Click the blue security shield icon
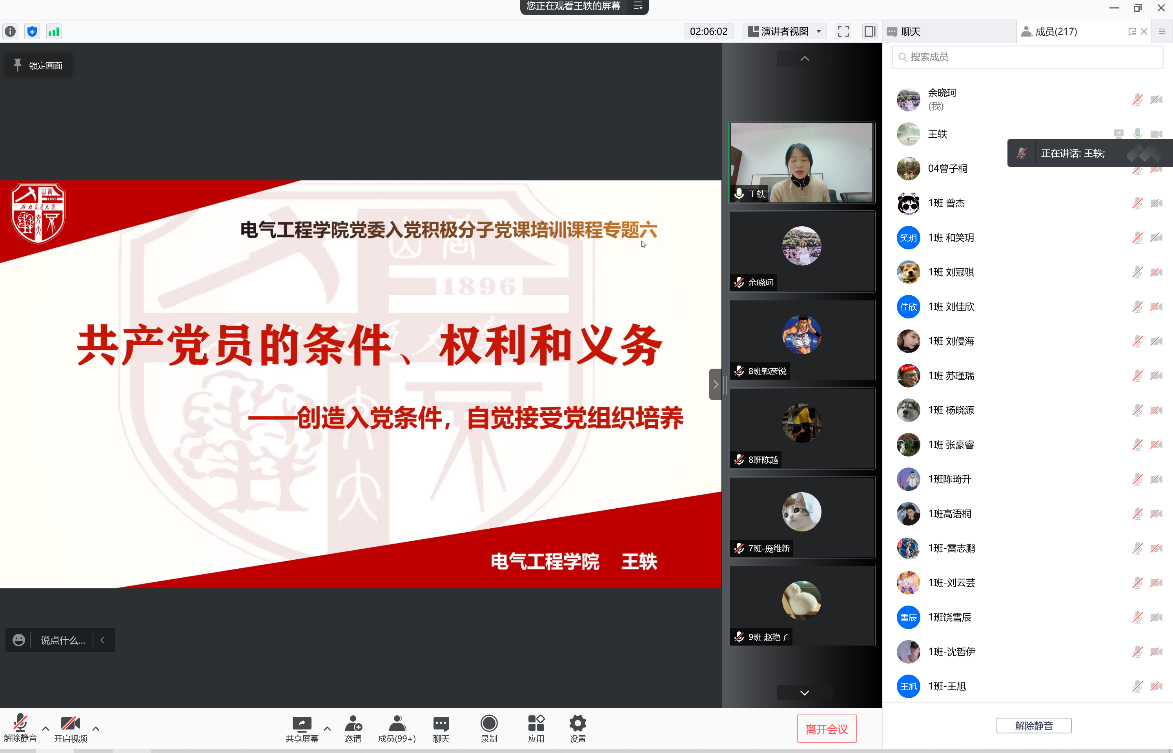The image size is (1173, 753). coord(32,31)
